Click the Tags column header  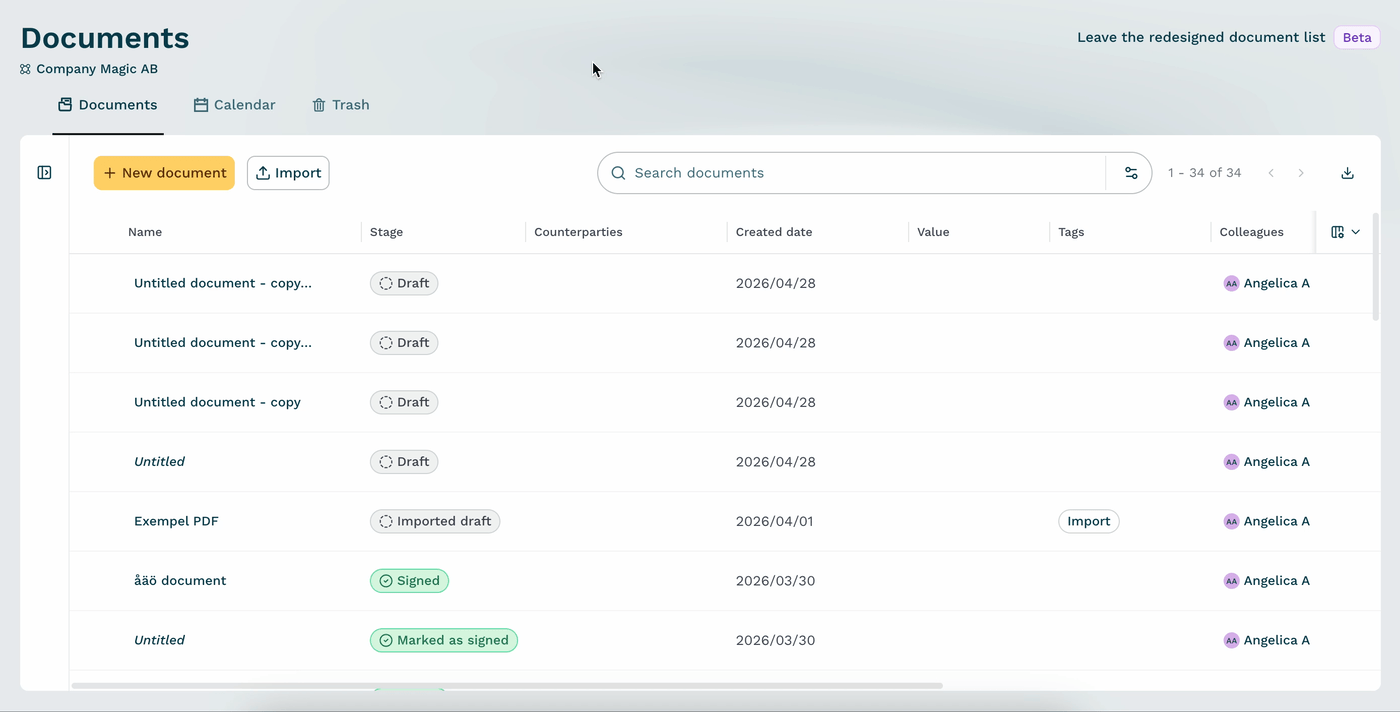point(1071,232)
